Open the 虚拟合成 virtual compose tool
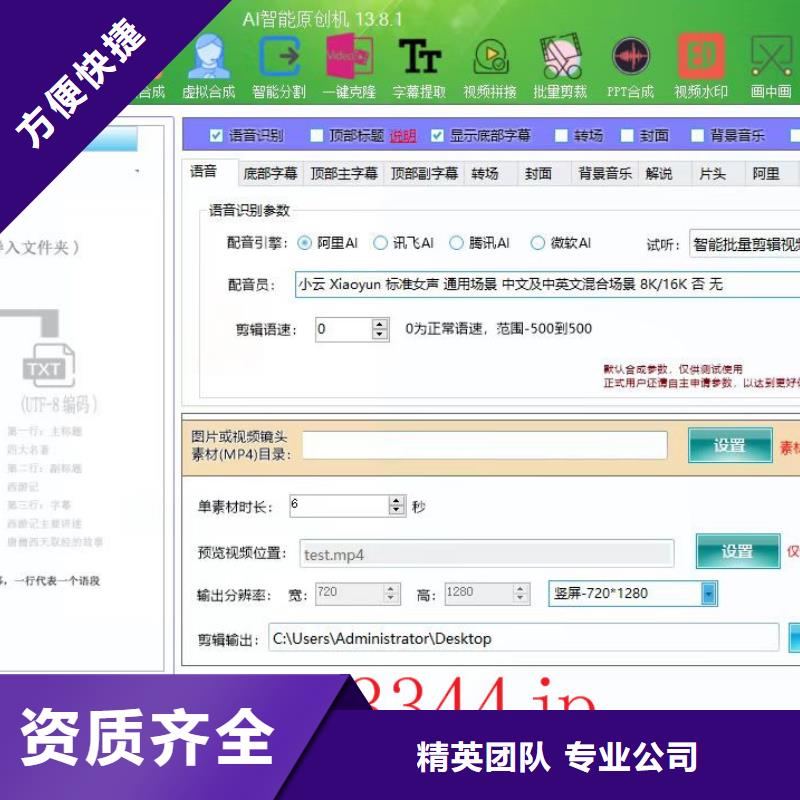The image size is (800, 800). click(208, 66)
